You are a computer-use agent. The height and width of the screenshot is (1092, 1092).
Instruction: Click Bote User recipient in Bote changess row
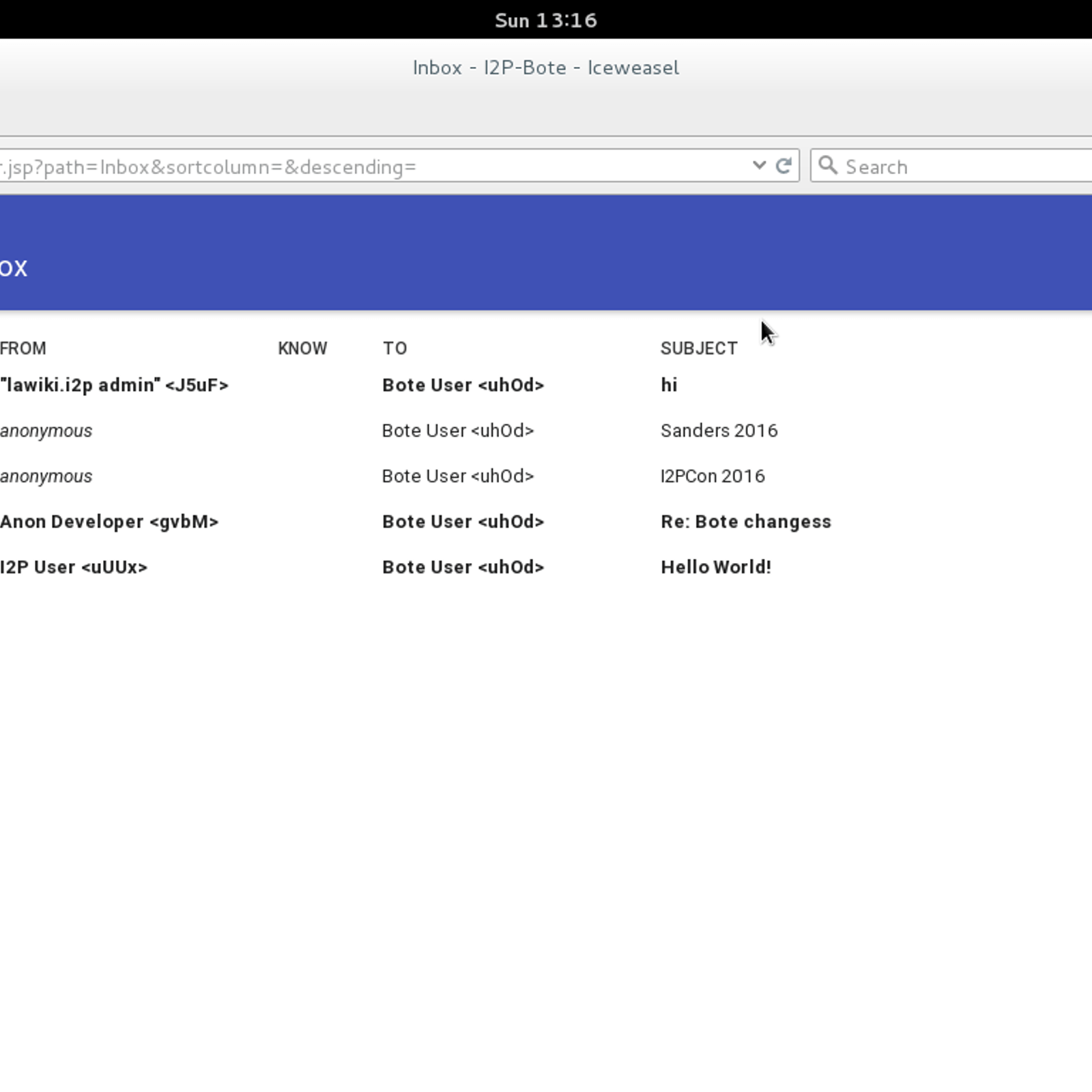click(463, 521)
